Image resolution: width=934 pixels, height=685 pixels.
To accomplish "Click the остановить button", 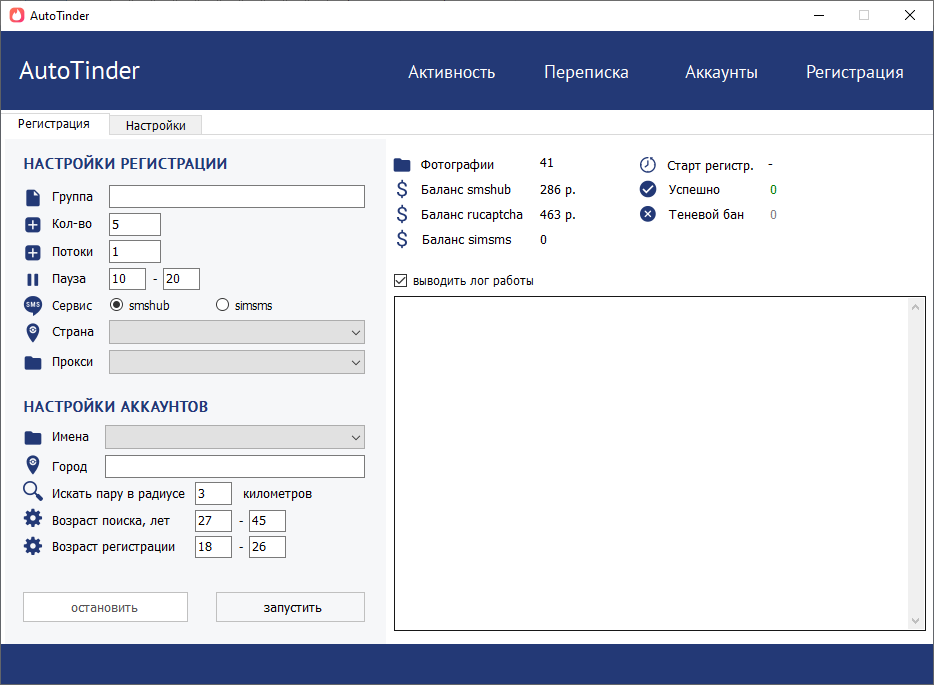I will click(x=105, y=607).
